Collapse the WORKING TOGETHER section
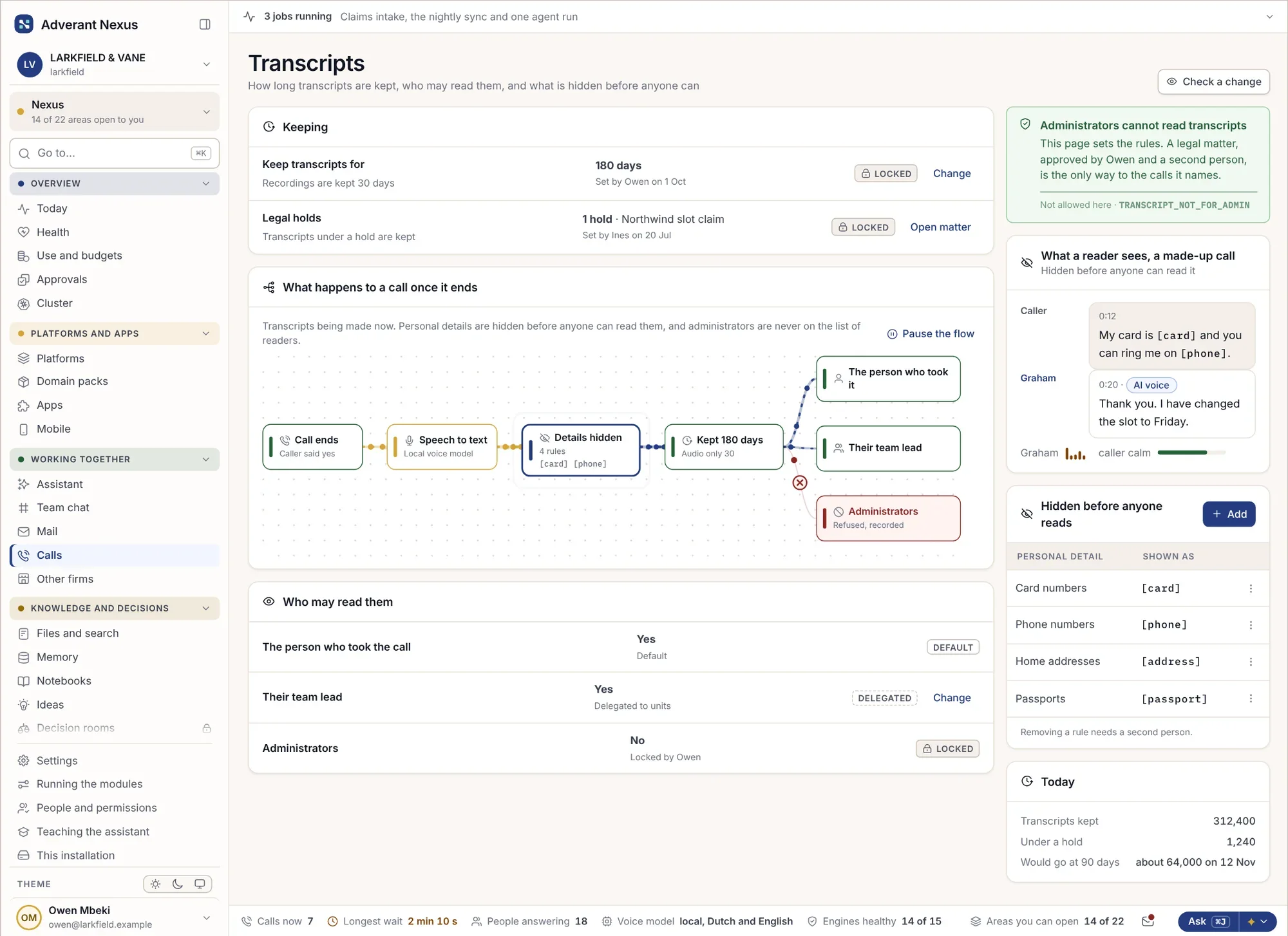The image size is (1288, 936). [x=115, y=459]
